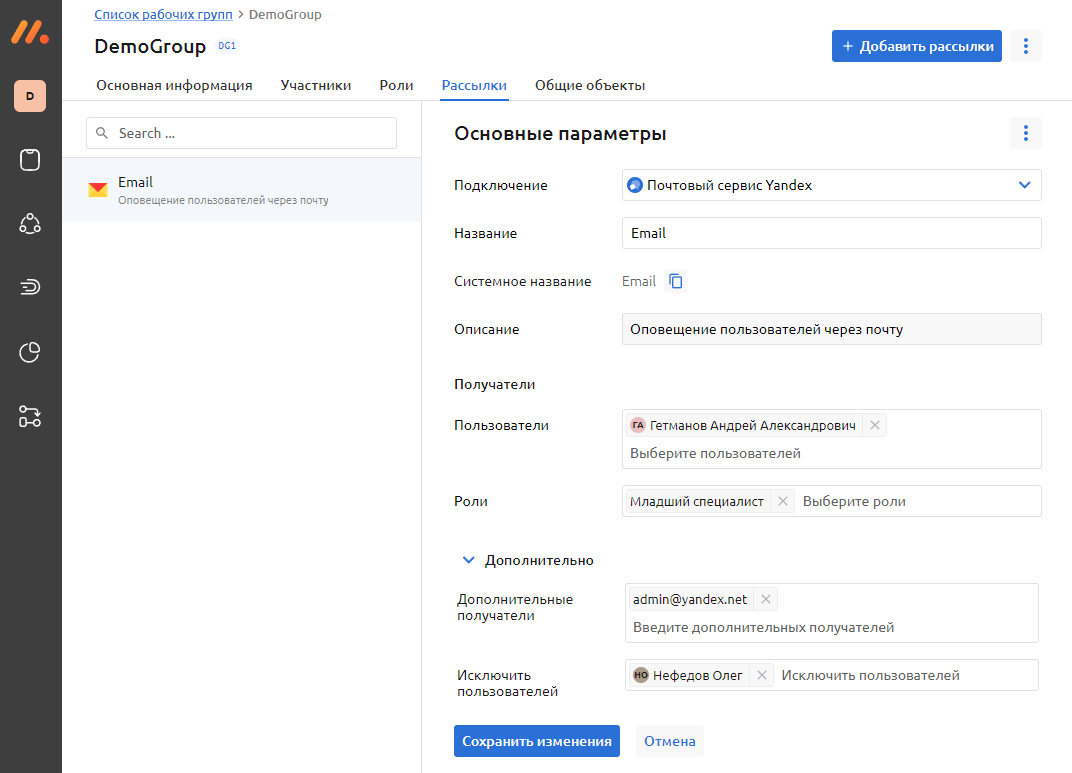The height and width of the screenshot is (773, 1072).
Task: Click the bottom workflow icon in the sidebar
Action: (x=30, y=417)
